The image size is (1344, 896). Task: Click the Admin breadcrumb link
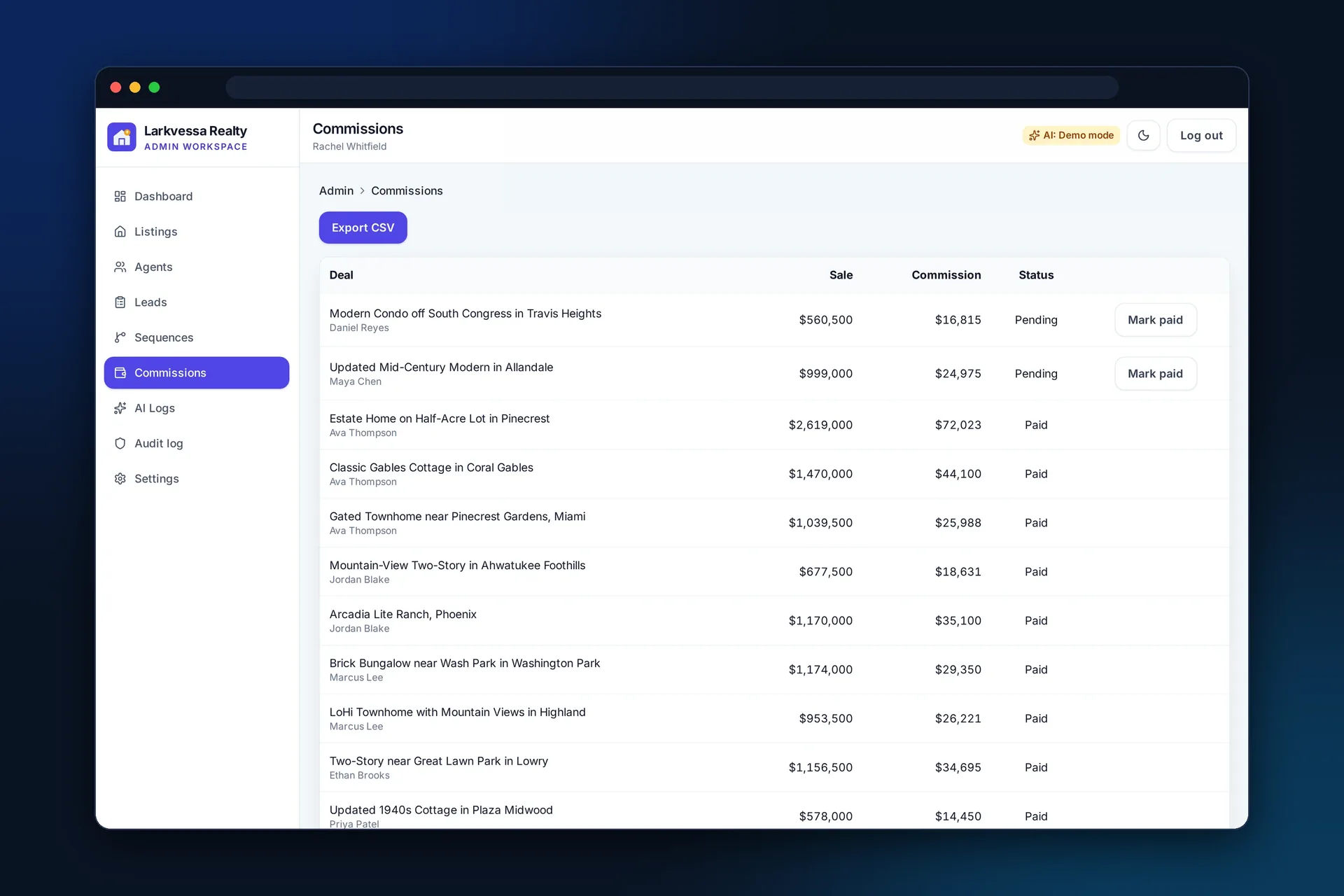336,191
